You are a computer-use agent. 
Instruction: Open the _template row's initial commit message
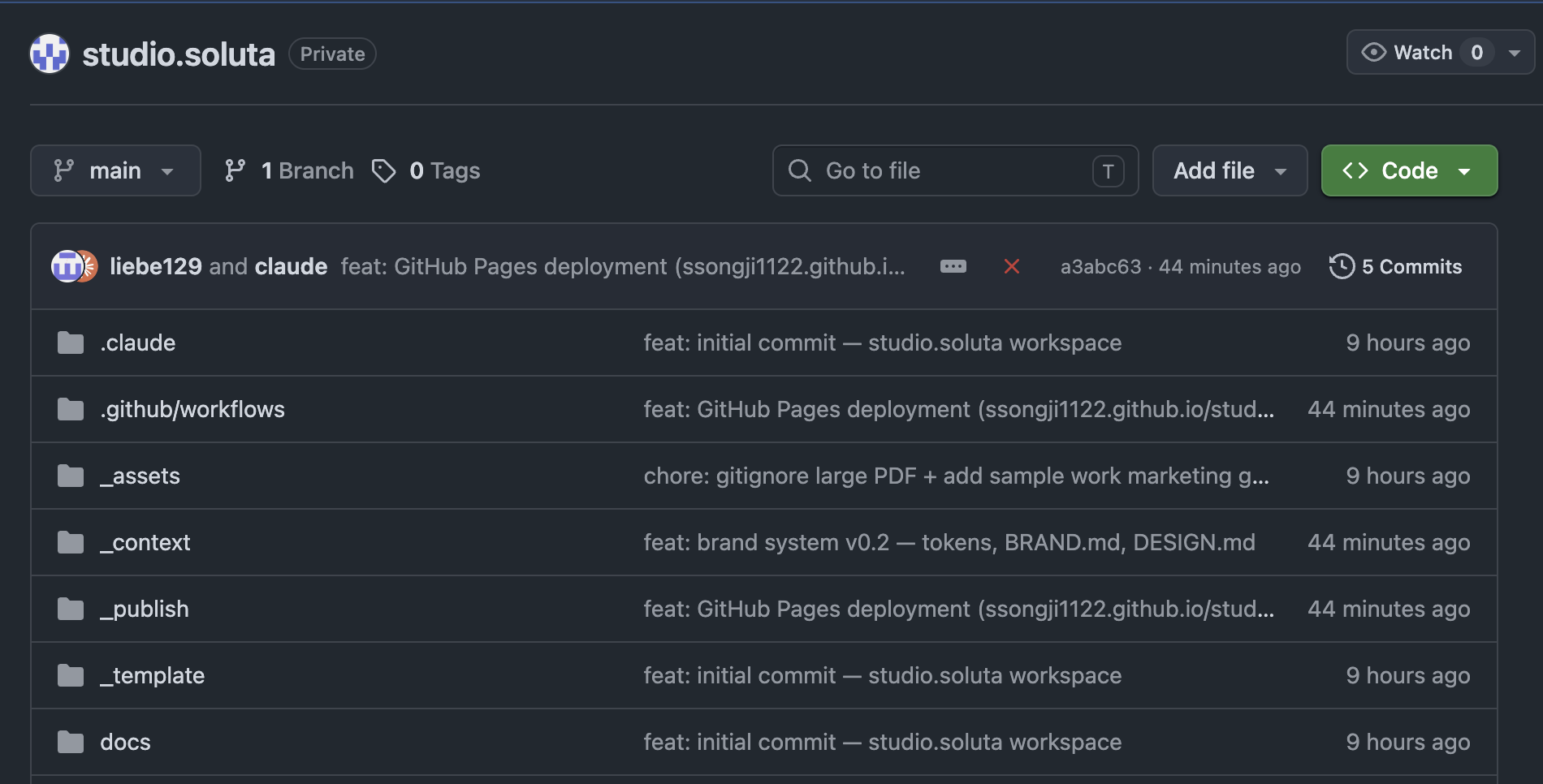(x=883, y=675)
